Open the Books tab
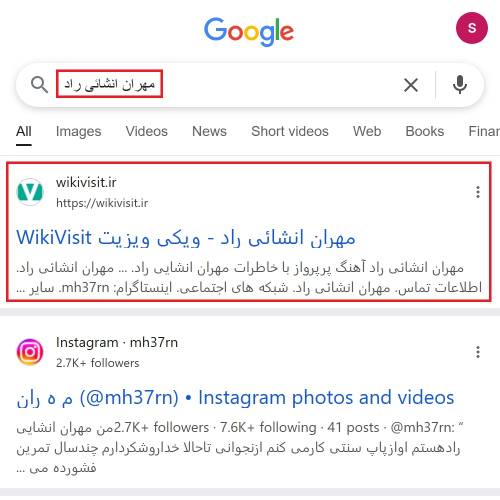Image resolution: width=500 pixels, height=500 pixels. [425, 131]
